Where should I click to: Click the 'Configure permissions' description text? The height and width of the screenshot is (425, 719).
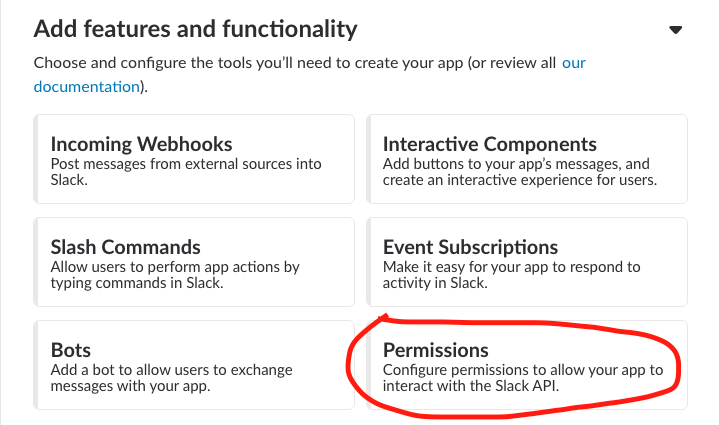pos(523,378)
